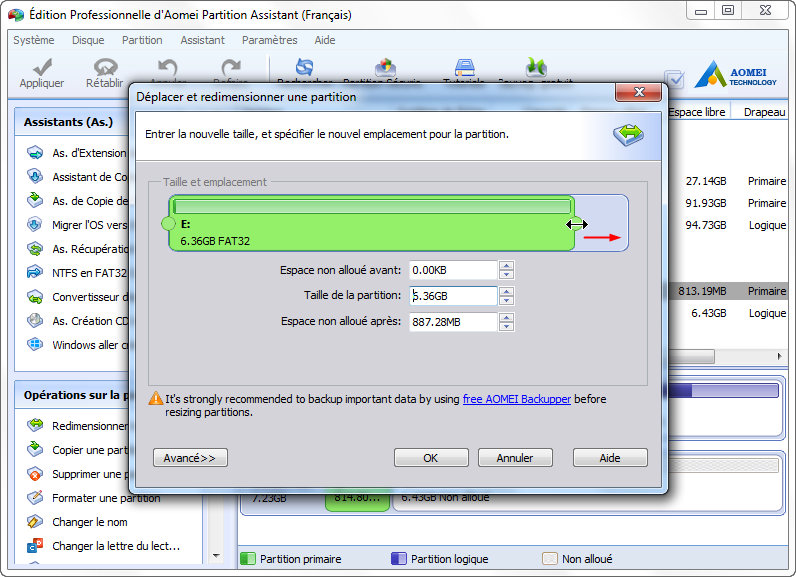796x577 pixels.
Task: Click the Espace libre column header
Action: (x=696, y=112)
